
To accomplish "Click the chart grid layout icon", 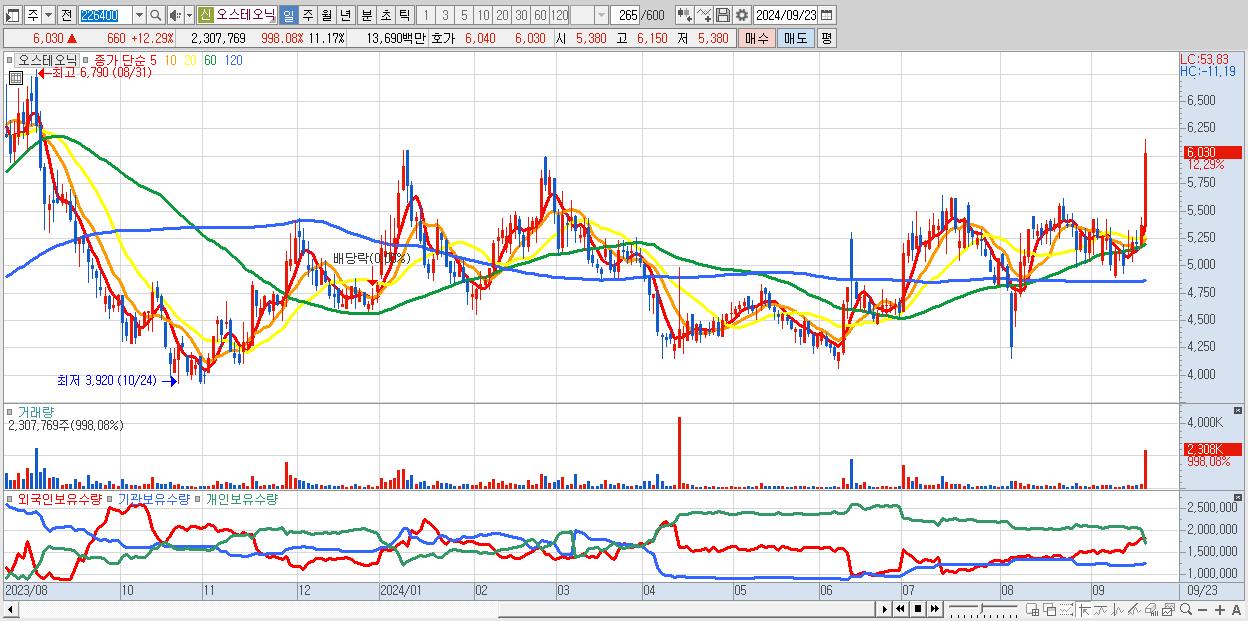I will pyautogui.click(x=1032, y=609).
